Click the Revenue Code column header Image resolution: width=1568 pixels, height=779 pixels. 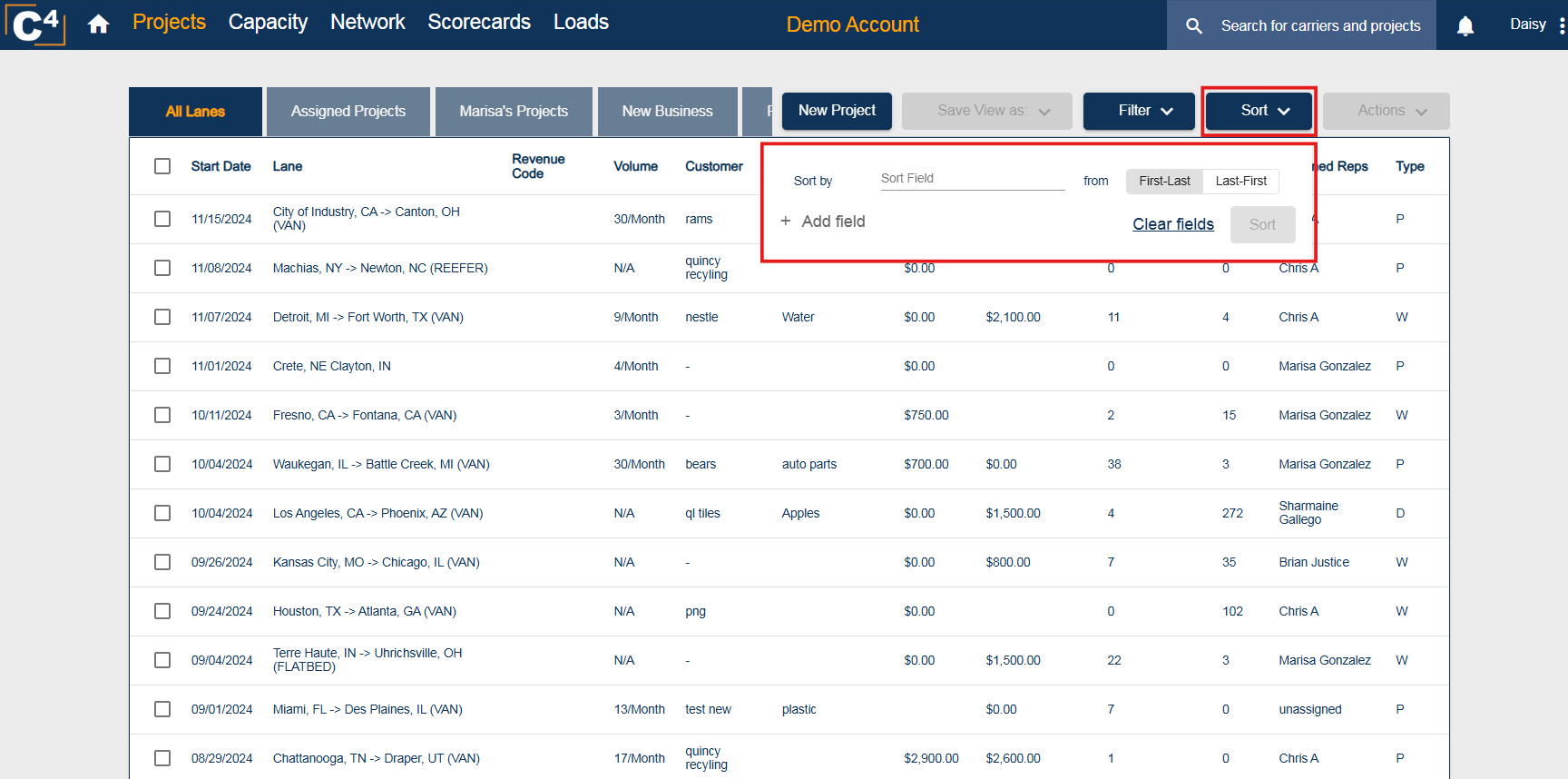538,166
